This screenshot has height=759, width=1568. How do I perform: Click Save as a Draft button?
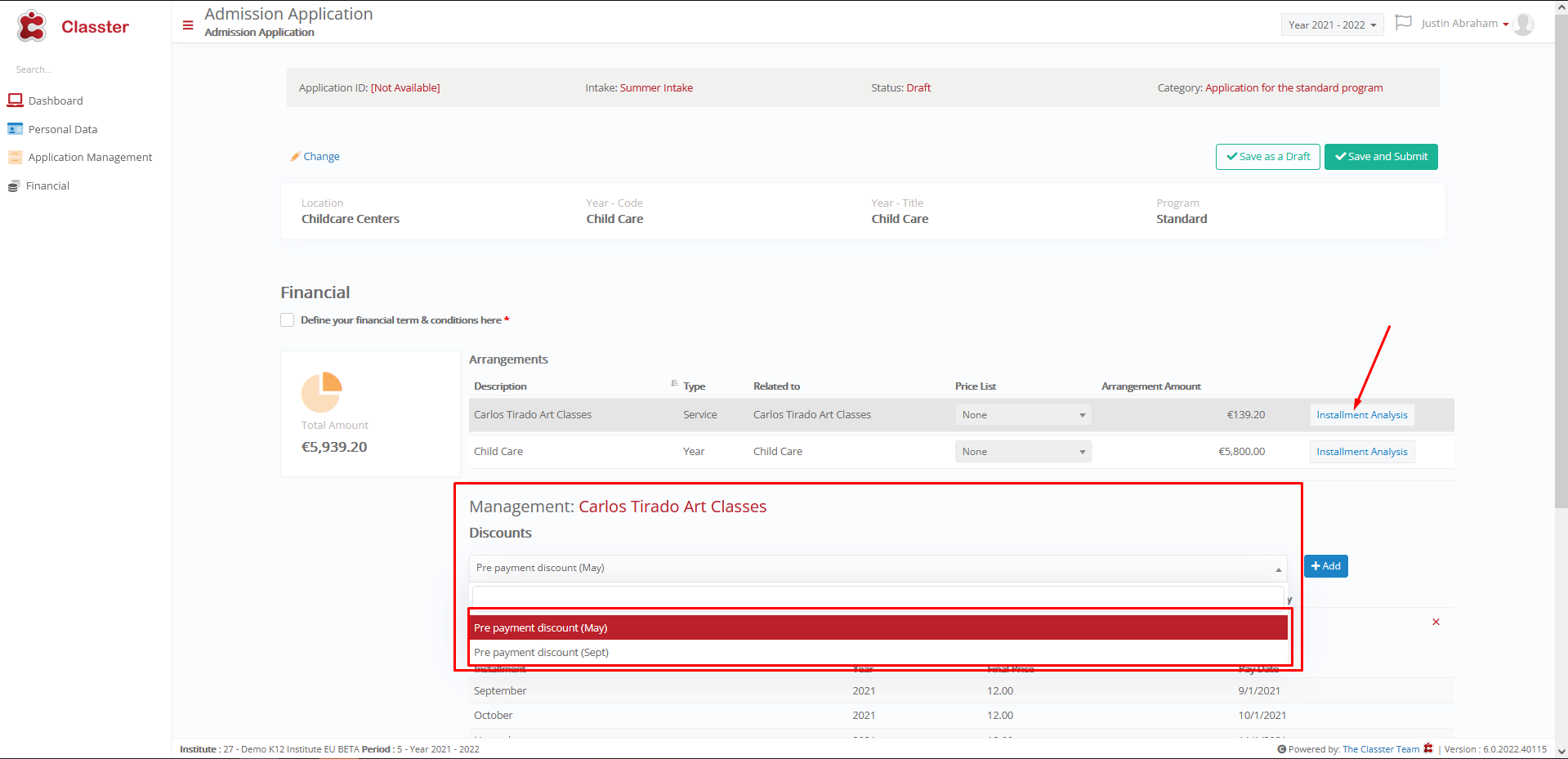1267,157
